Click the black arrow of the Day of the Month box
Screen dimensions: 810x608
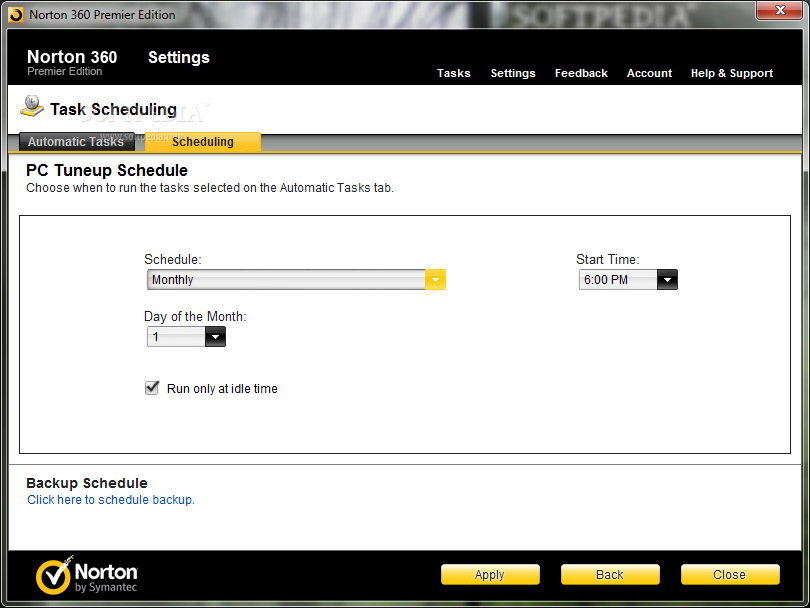pyautogui.click(x=215, y=337)
